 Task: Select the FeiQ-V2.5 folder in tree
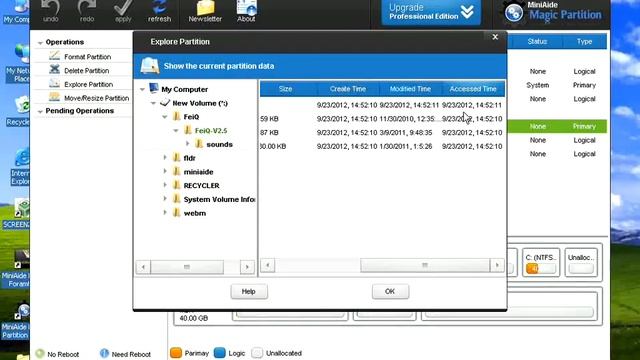(x=211, y=131)
